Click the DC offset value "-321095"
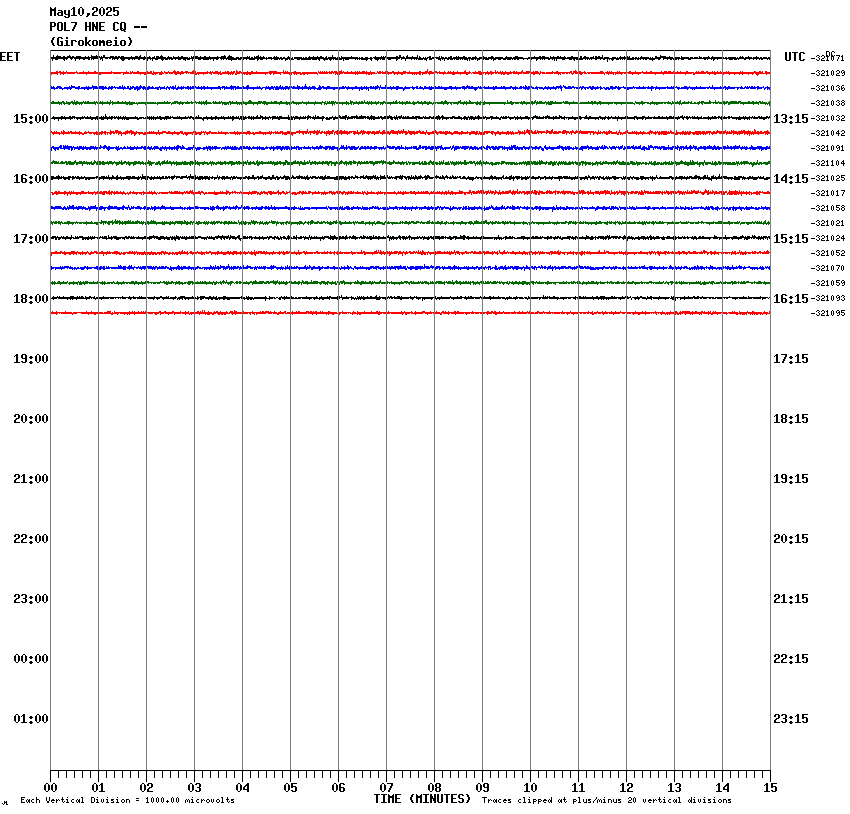Image resolution: width=850 pixels, height=814 pixels. pos(828,313)
